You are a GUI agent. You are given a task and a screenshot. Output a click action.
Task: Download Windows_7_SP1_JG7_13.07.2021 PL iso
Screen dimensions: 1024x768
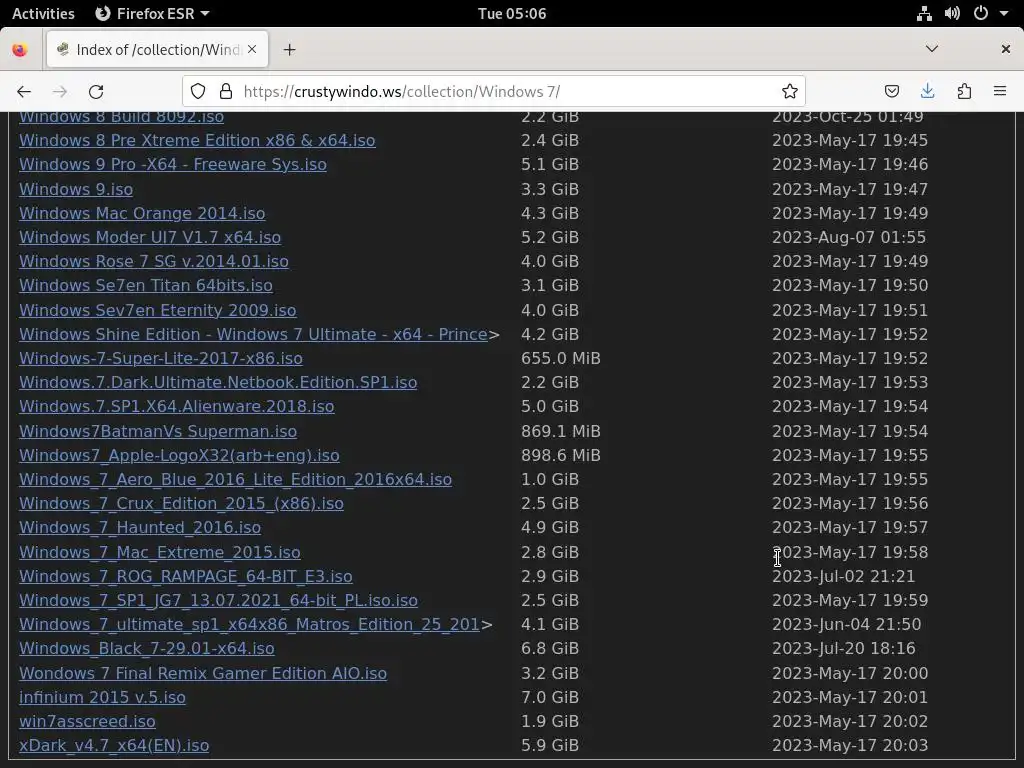(x=218, y=600)
